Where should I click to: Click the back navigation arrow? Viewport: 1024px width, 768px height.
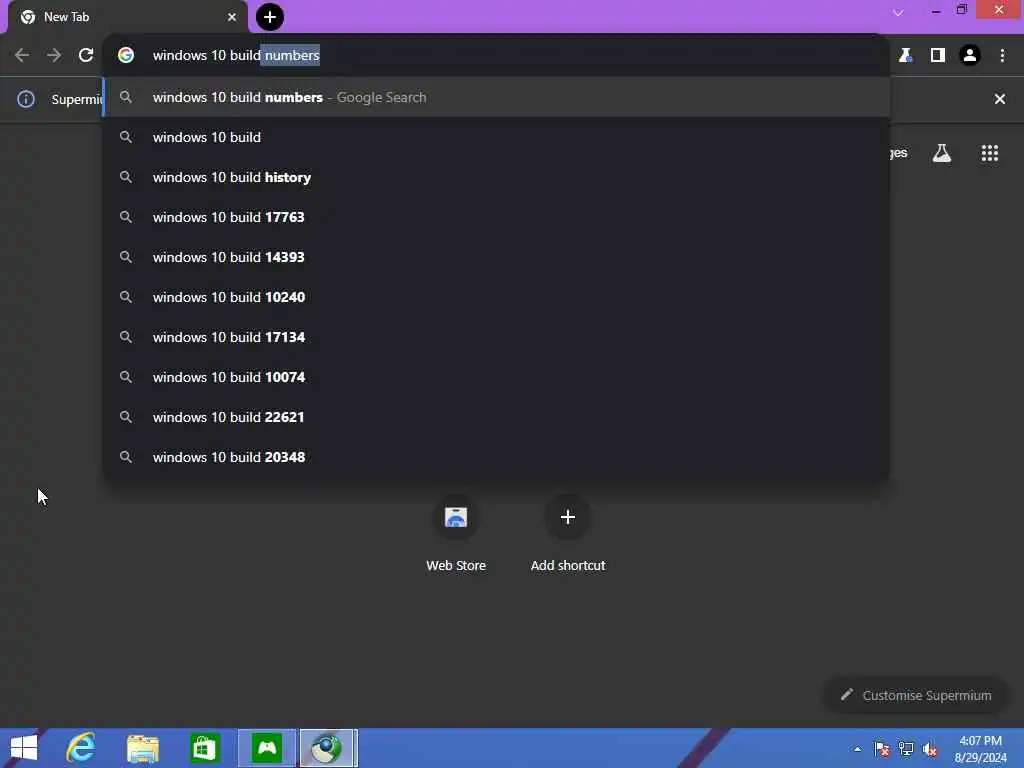[22, 56]
